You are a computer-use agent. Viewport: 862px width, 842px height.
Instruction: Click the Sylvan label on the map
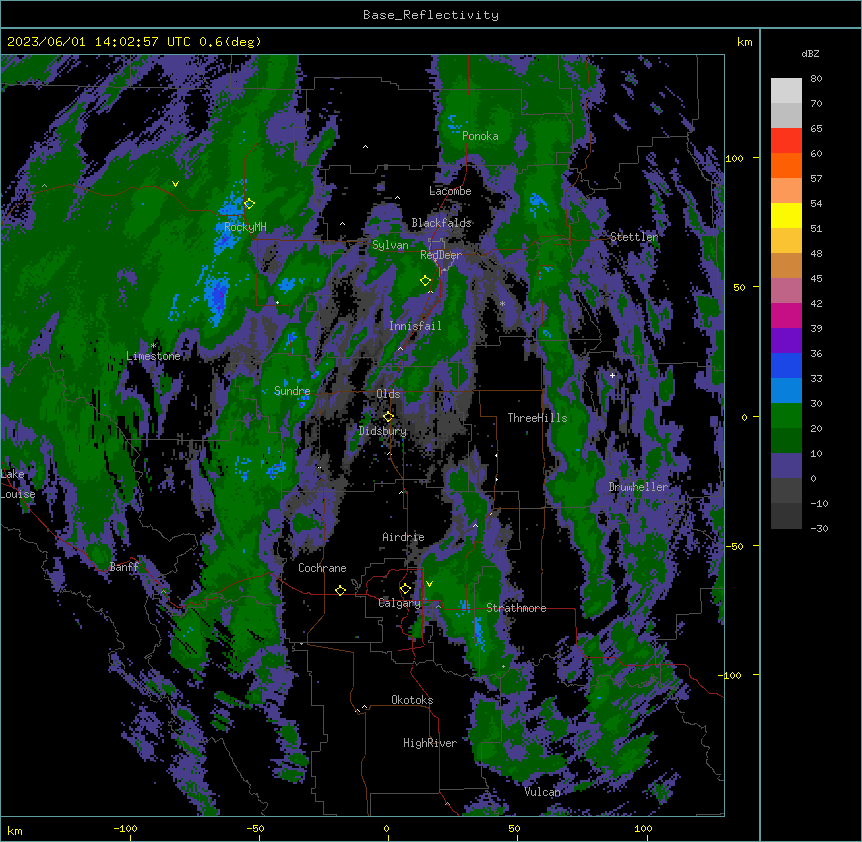(390, 245)
